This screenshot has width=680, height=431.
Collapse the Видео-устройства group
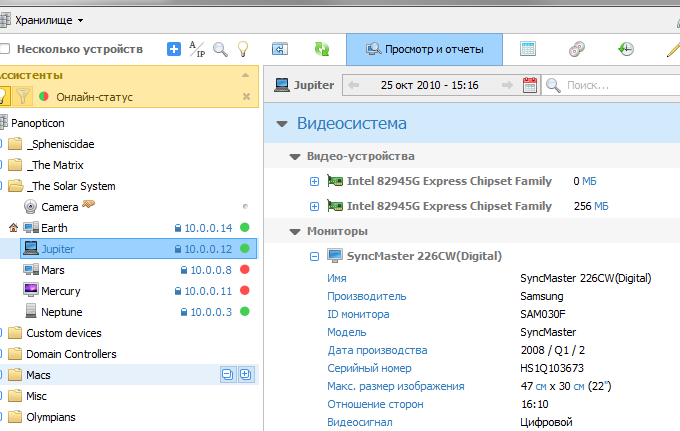point(295,157)
